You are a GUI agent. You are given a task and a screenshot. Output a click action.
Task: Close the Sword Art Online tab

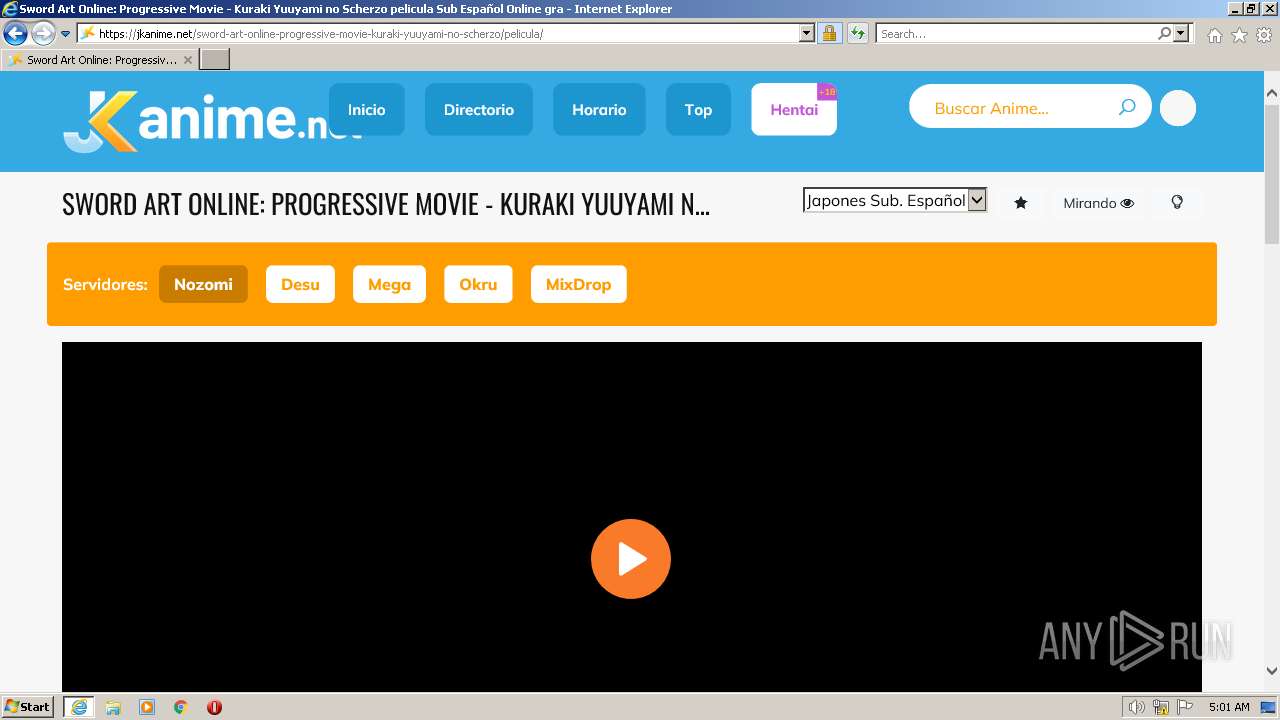click(x=188, y=60)
